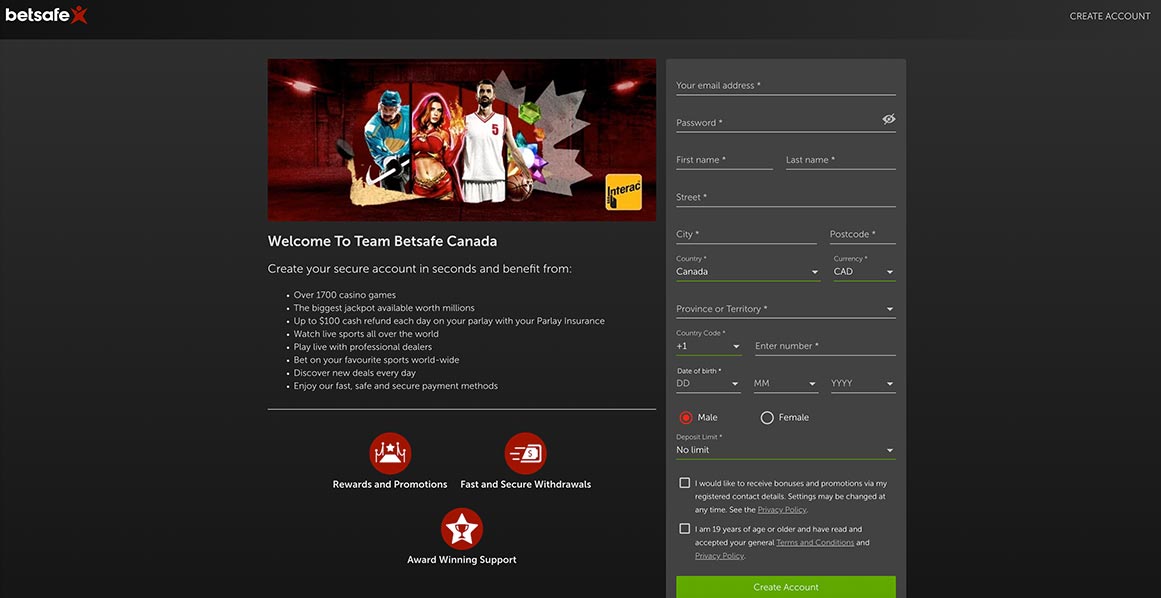Click the Rewards and Promotions icon

tap(389, 453)
